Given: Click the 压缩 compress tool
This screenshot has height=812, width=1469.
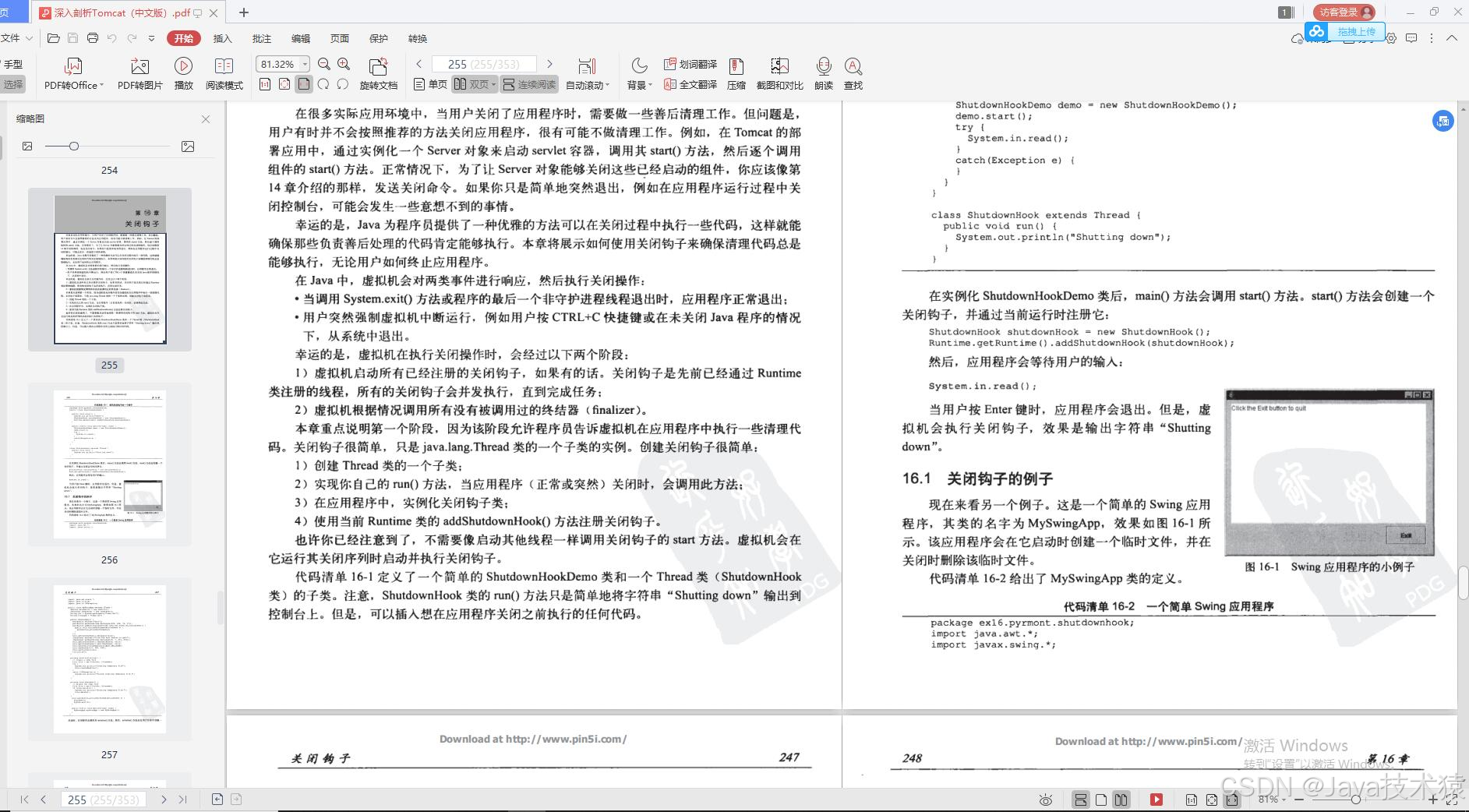Looking at the screenshot, I should tap(736, 73).
